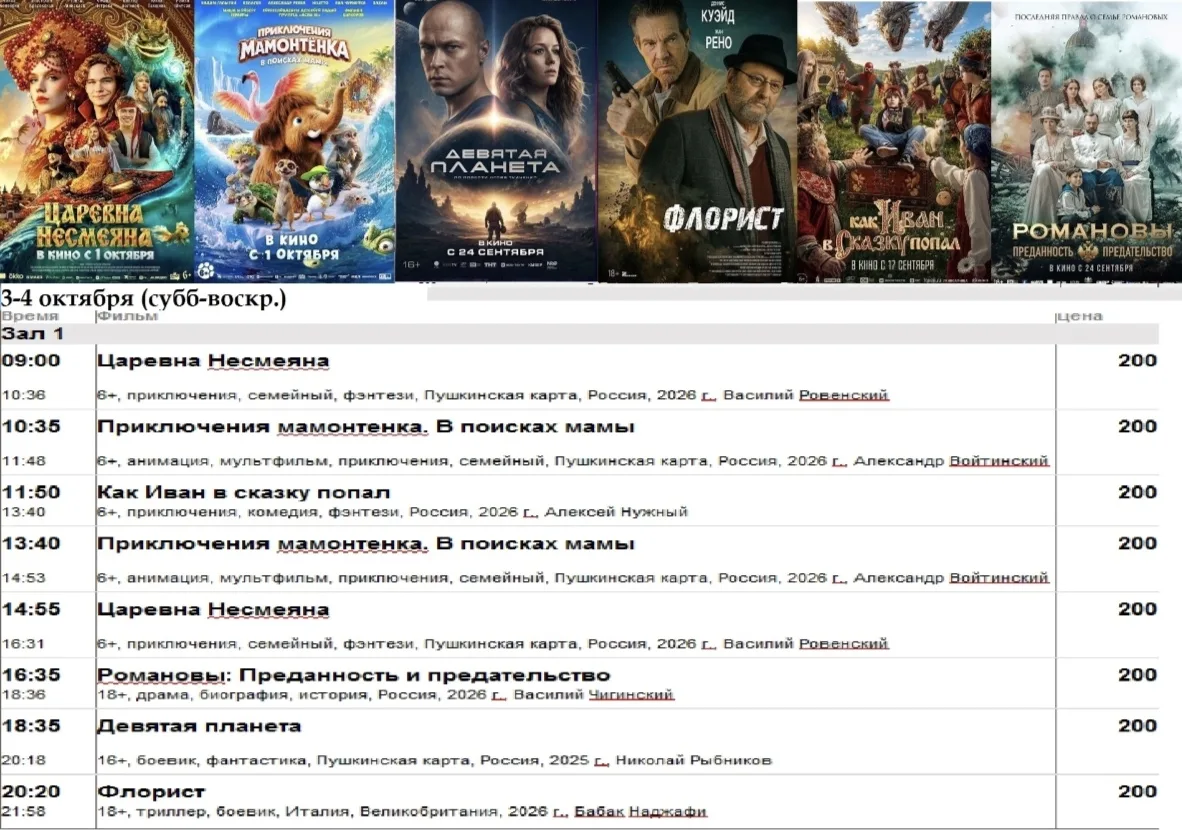The height and width of the screenshot is (830, 1182).
Task: Open Романовы: Преданность и предательство title
Action: [x=354, y=675]
